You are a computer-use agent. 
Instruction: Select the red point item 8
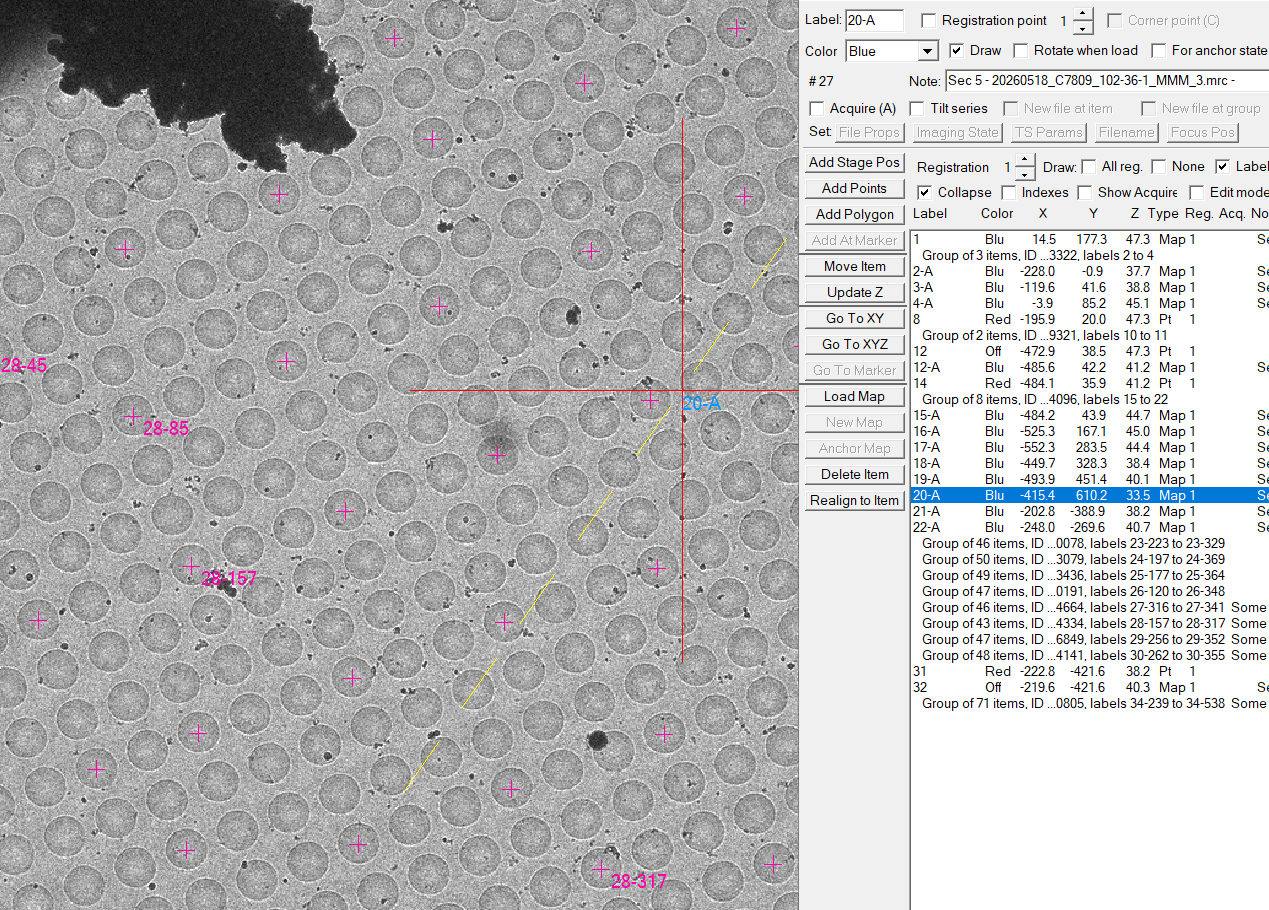1090,319
